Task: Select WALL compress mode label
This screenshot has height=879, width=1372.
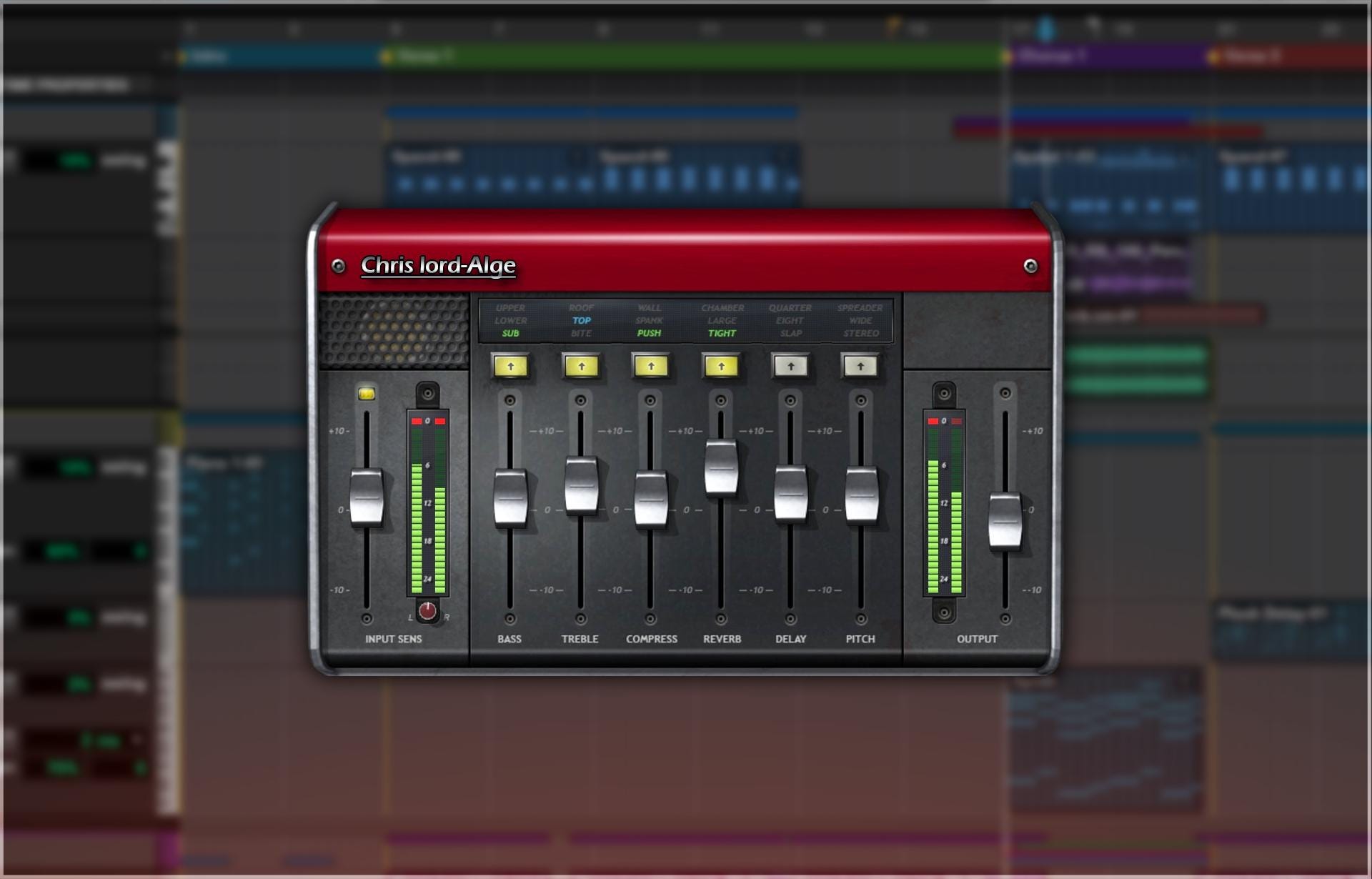Action: point(650,308)
